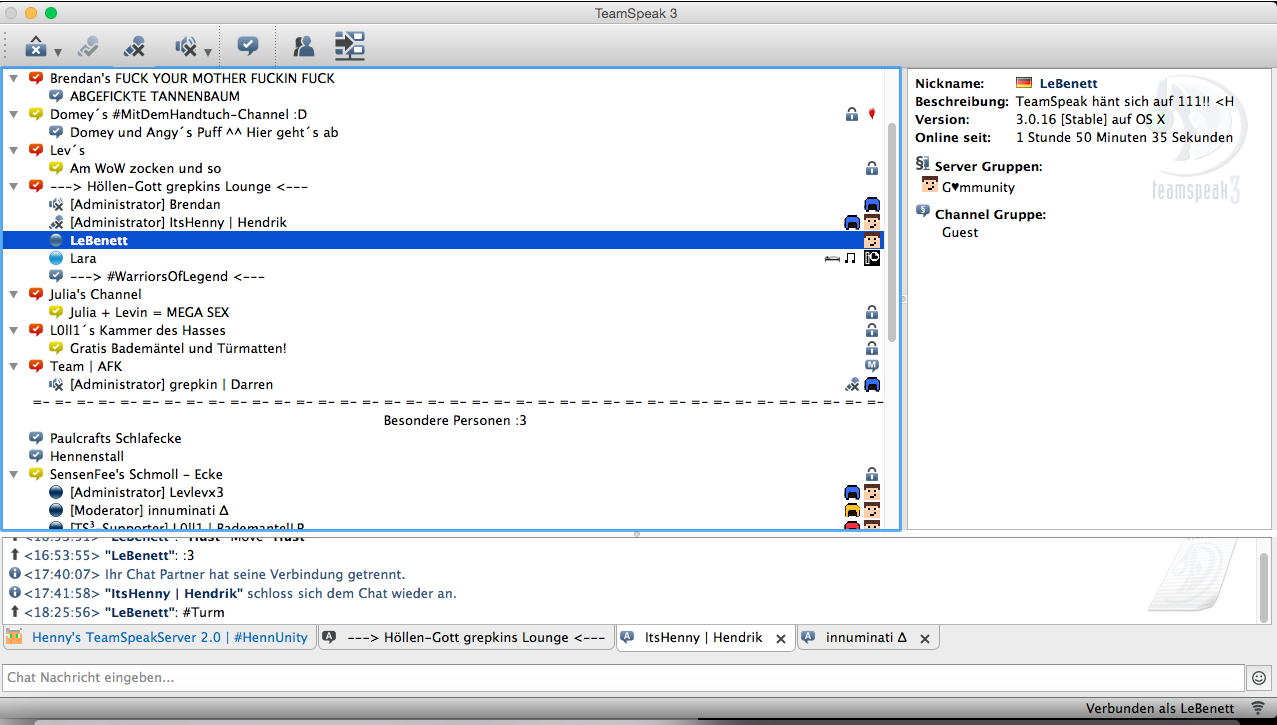The image size is (1277, 725).
Task: Toggle Mute Microphone in the toolbar
Action: pos(134,46)
